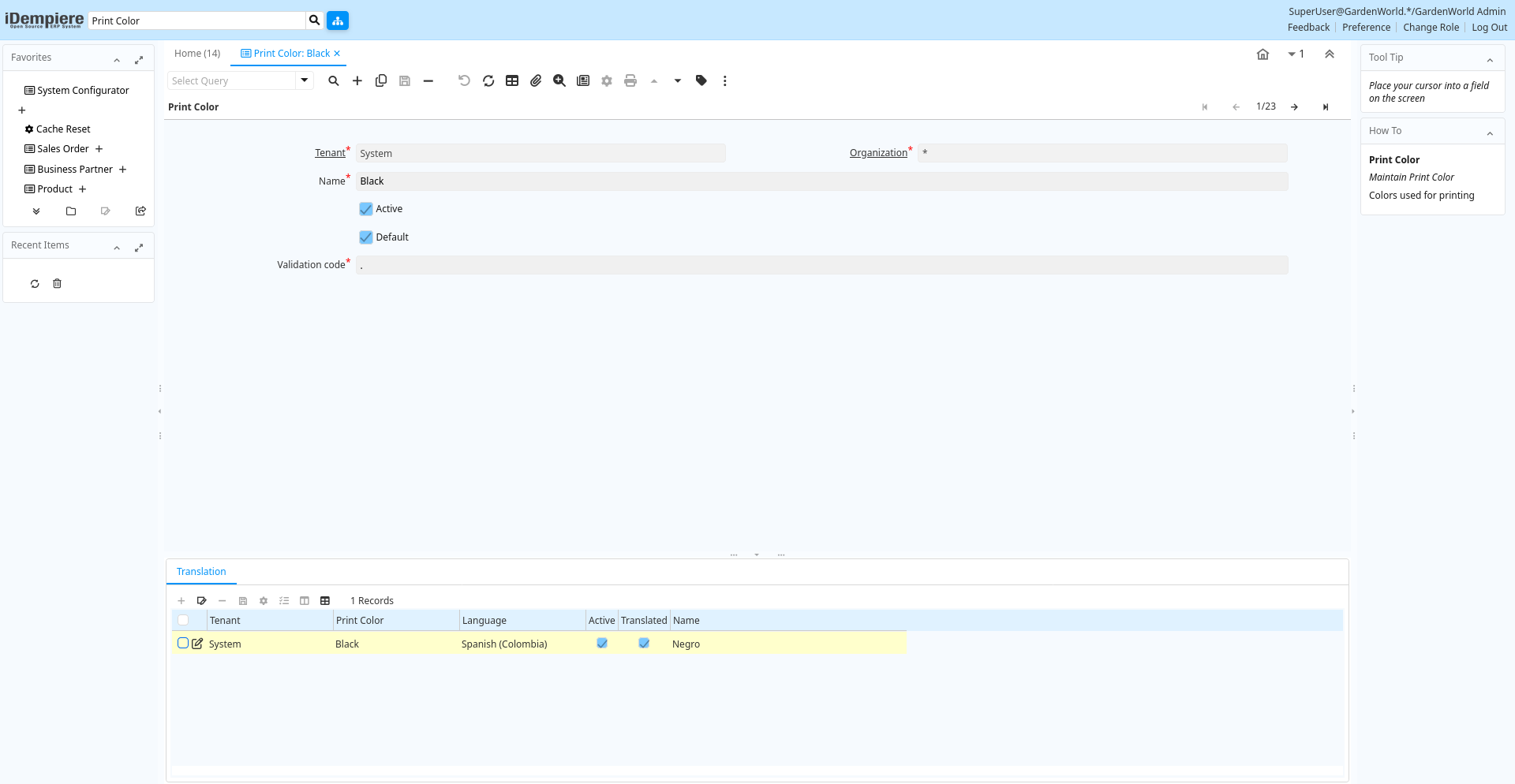Switch to the Home (14) tab
The width and height of the screenshot is (1515, 784).
point(197,54)
